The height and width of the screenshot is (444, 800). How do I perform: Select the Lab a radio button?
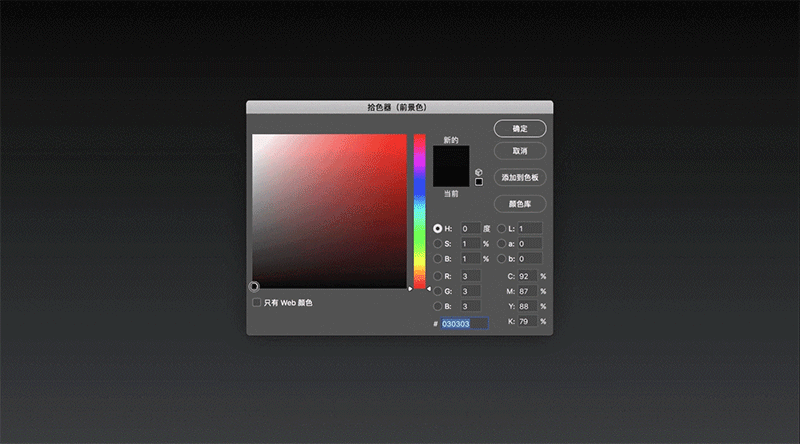click(502, 244)
